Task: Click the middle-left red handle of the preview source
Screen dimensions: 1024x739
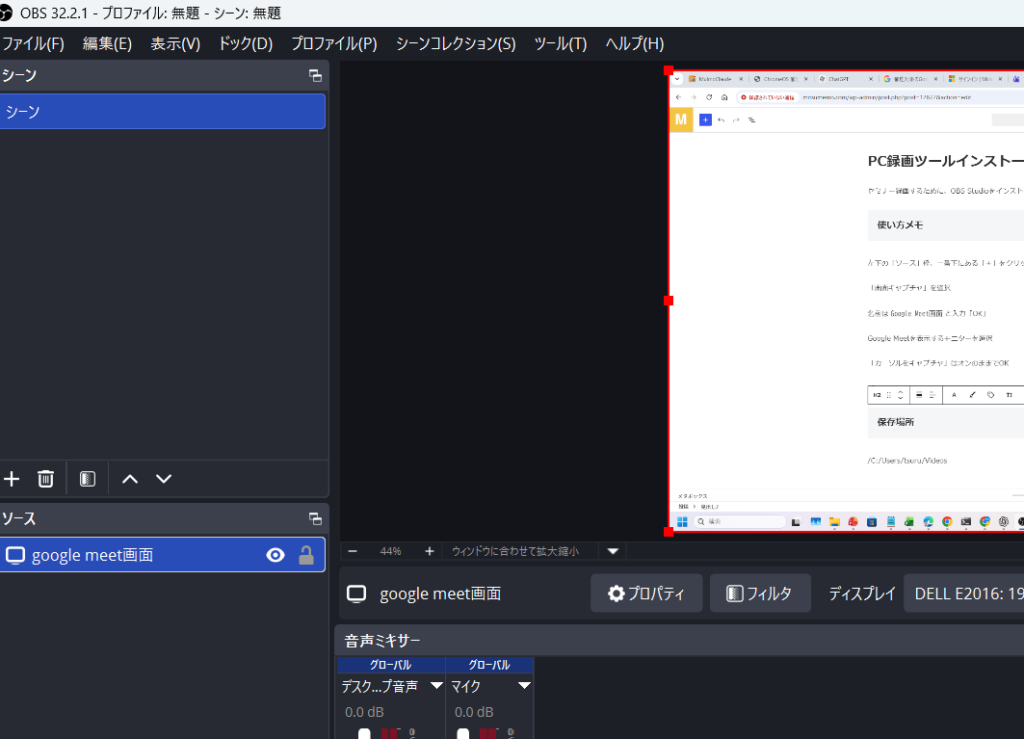Action: (668, 301)
